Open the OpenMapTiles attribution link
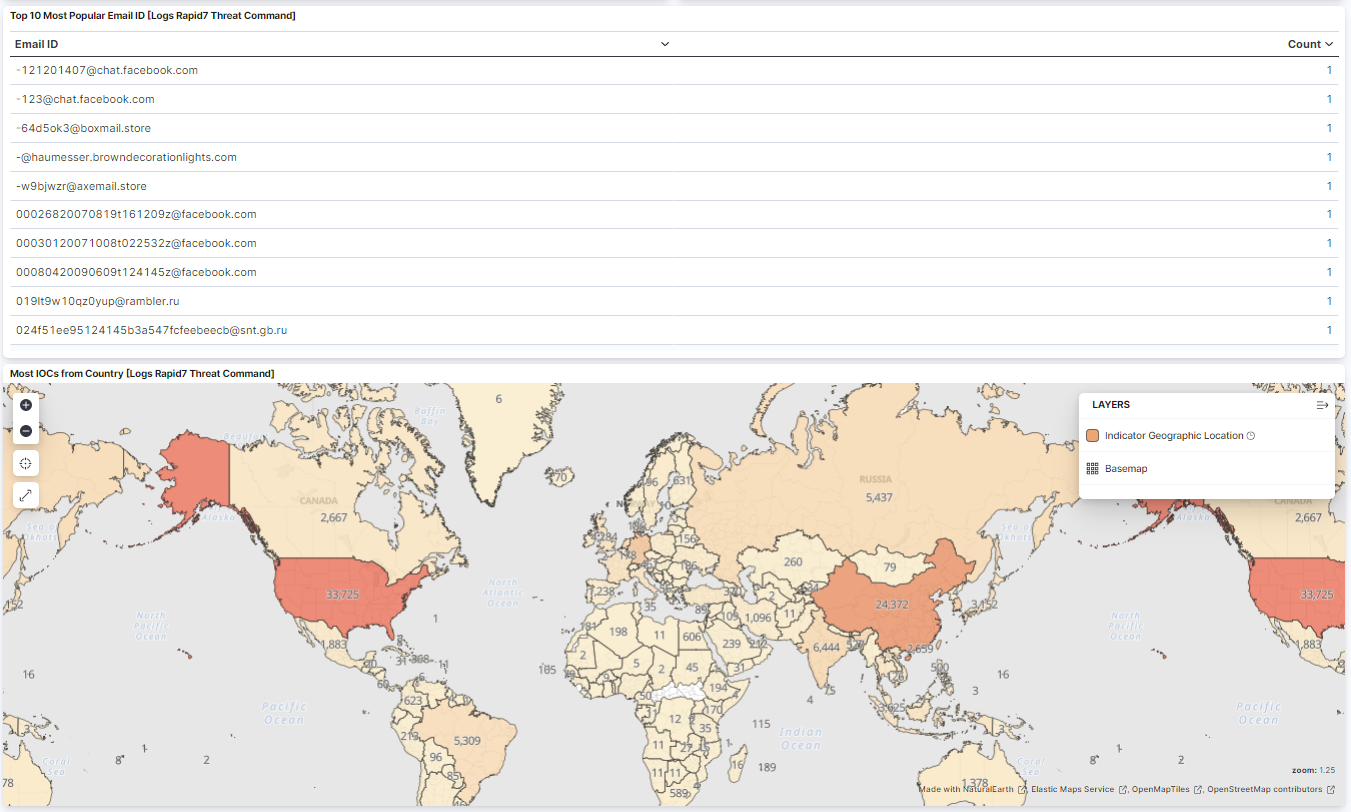The height and width of the screenshot is (812, 1351). pos(1160,790)
